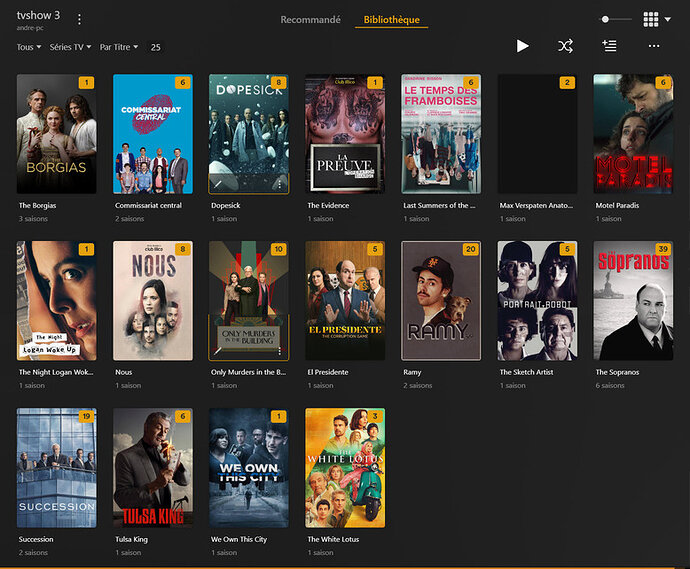Open the dots menu on Dopesick poster
The height and width of the screenshot is (569, 690).
pyautogui.click(x=279, y=184)
